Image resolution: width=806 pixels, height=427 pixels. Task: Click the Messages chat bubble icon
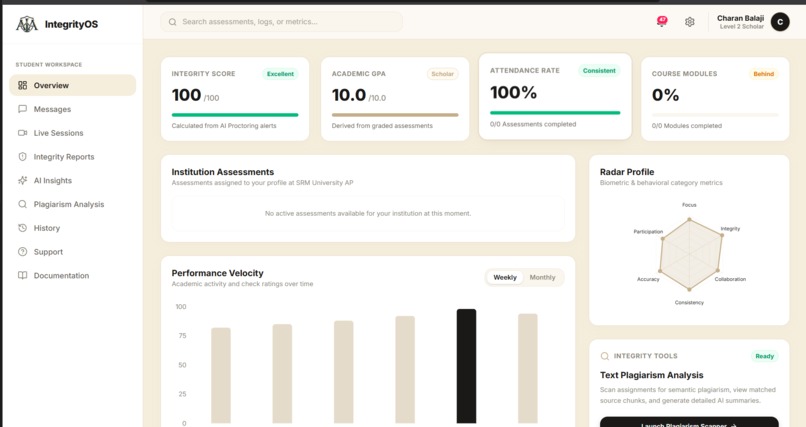(x=22, y=109)
